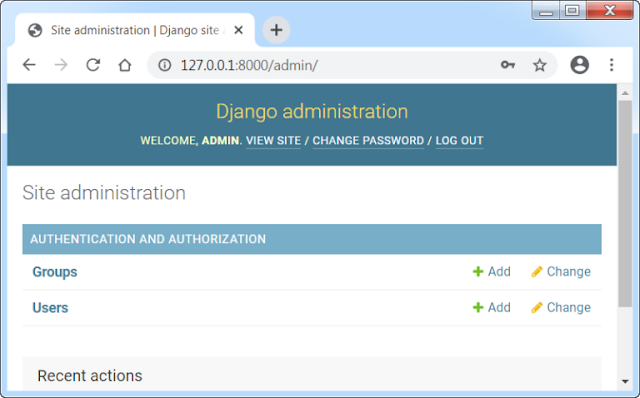
Task: View site information icon in address bar
Action: point(164,65)
